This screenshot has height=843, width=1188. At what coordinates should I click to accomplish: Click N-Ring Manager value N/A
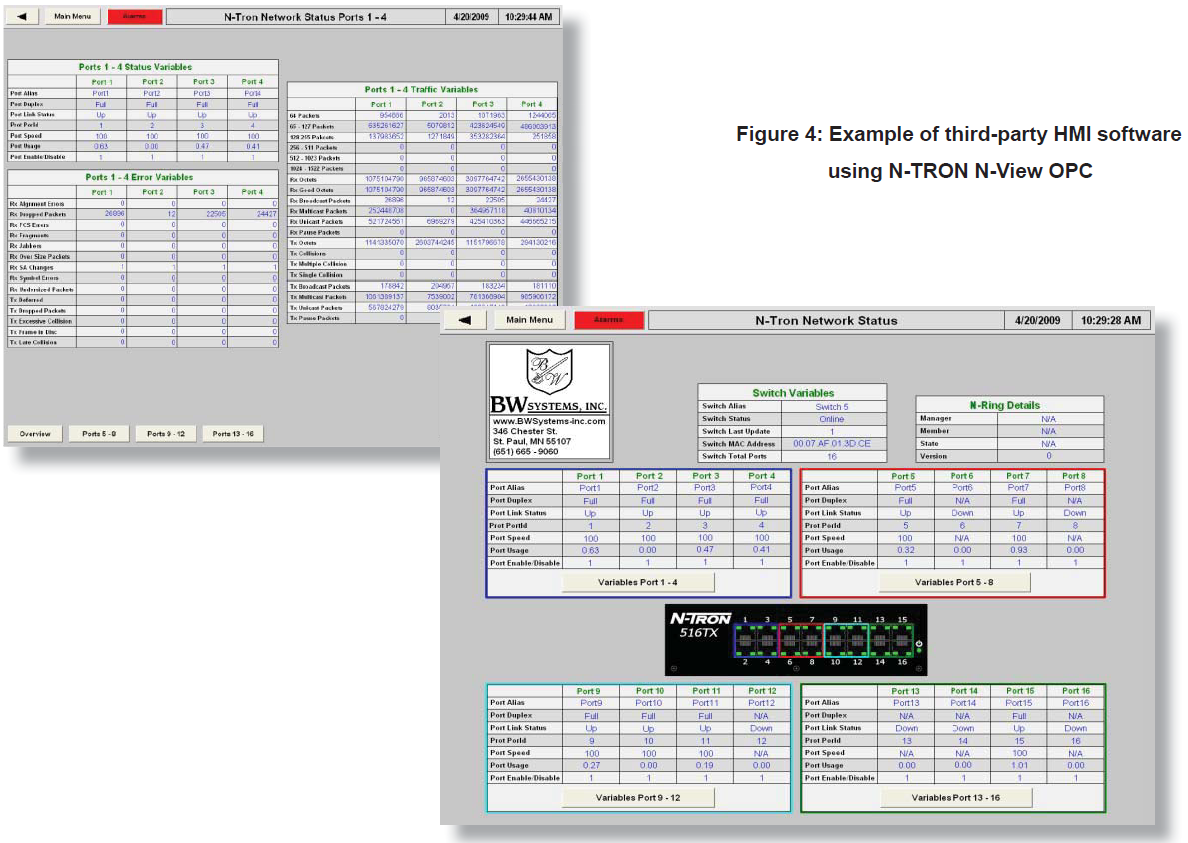coord(1049,419)
